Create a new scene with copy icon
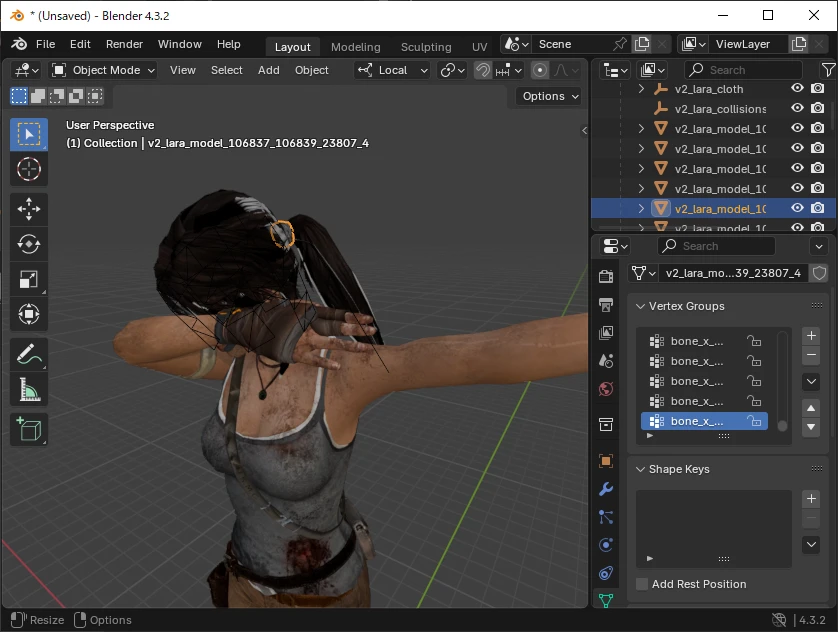Viewport: 838px width, 632px height. pos(642,44)
